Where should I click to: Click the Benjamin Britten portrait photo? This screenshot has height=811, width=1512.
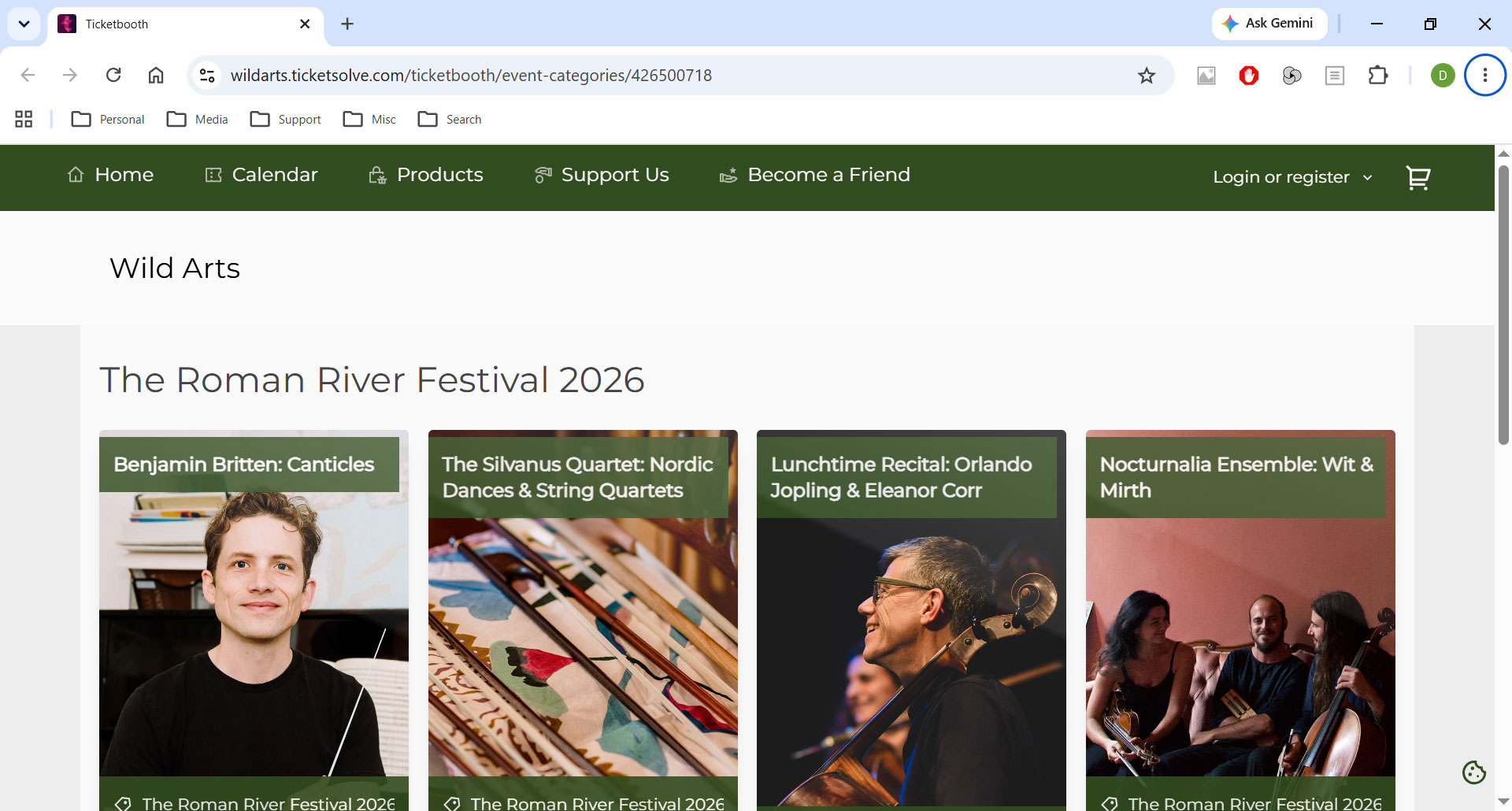coord(254,634)
